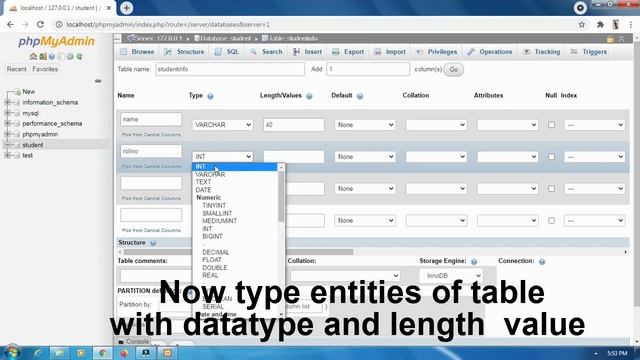Screen dimensions: 640x360
Task: Open Windows Explorer folder on the taskbar
Action: point(59,353)
